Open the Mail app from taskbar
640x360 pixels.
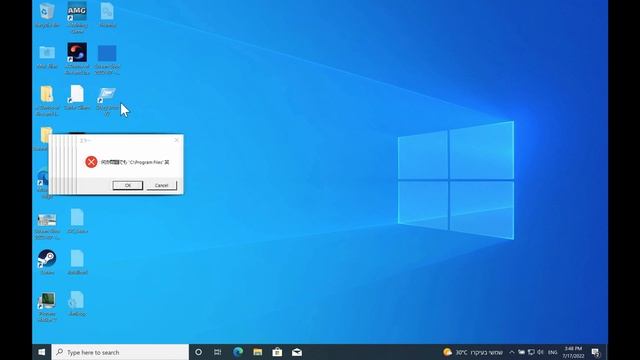pos(297,352)
